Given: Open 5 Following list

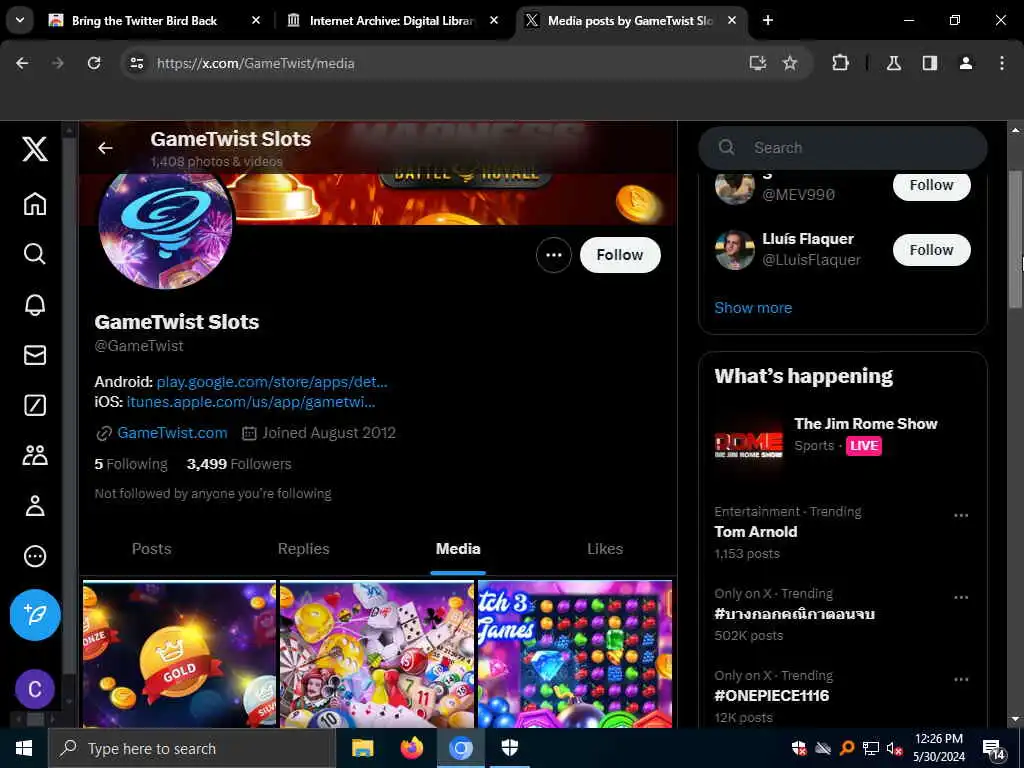Looking at the screenshot, I should click(131, 464).
